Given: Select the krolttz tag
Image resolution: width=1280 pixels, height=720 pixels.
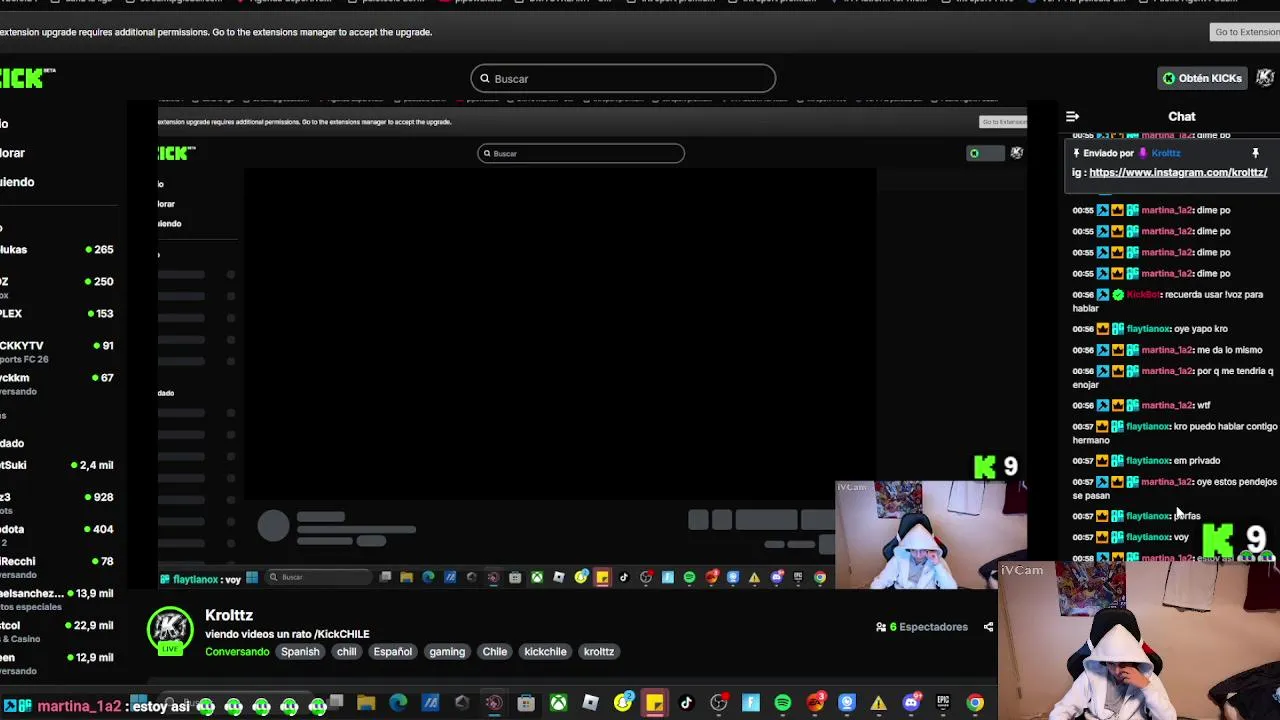Looking at the screenshot, I should point(598,652).
